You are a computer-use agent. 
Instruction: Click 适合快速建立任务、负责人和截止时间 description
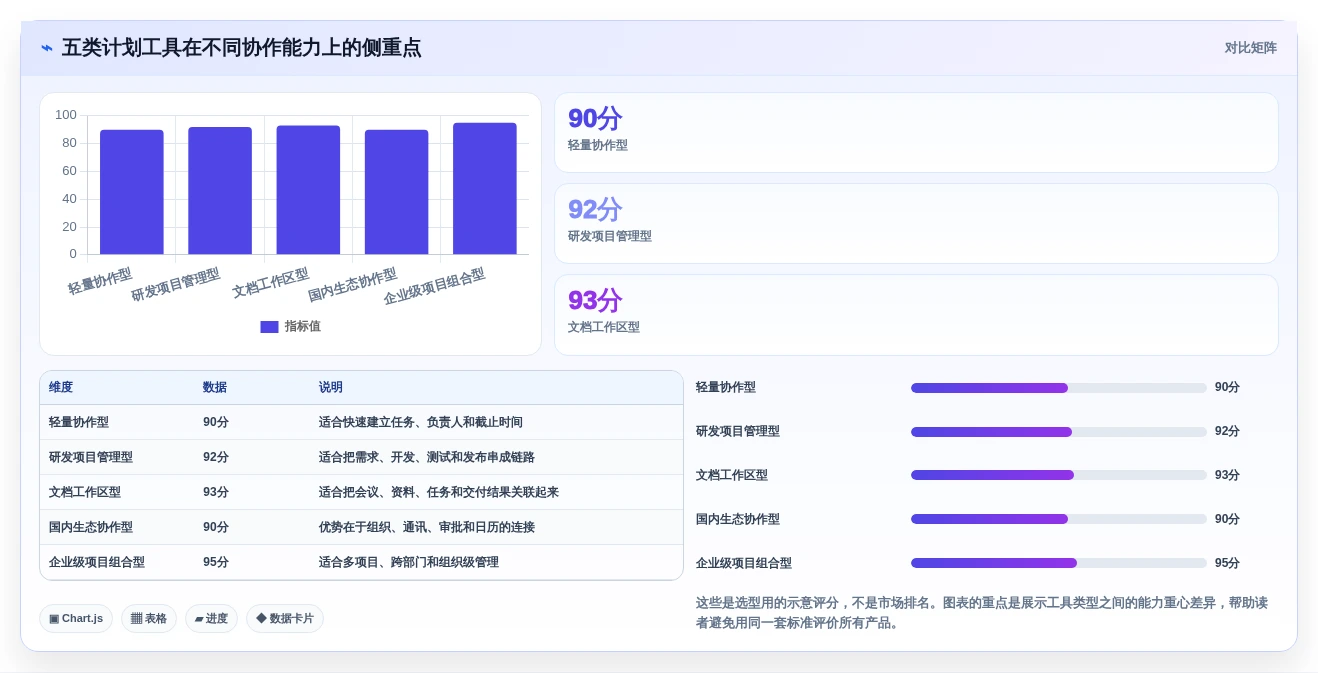(x=421, y=422)
